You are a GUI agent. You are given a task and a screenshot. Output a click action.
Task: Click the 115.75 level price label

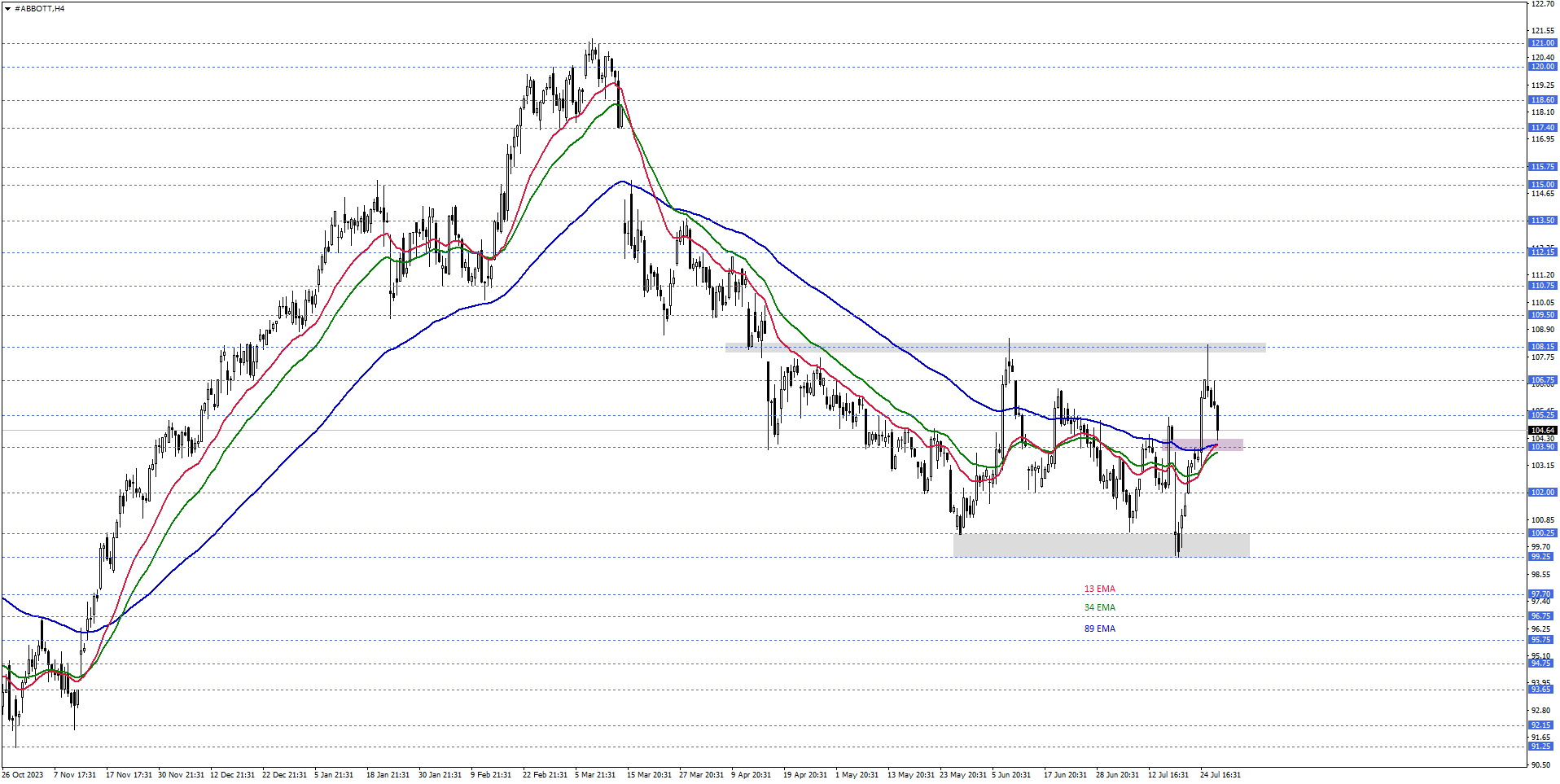click(x=1542, y=167)
